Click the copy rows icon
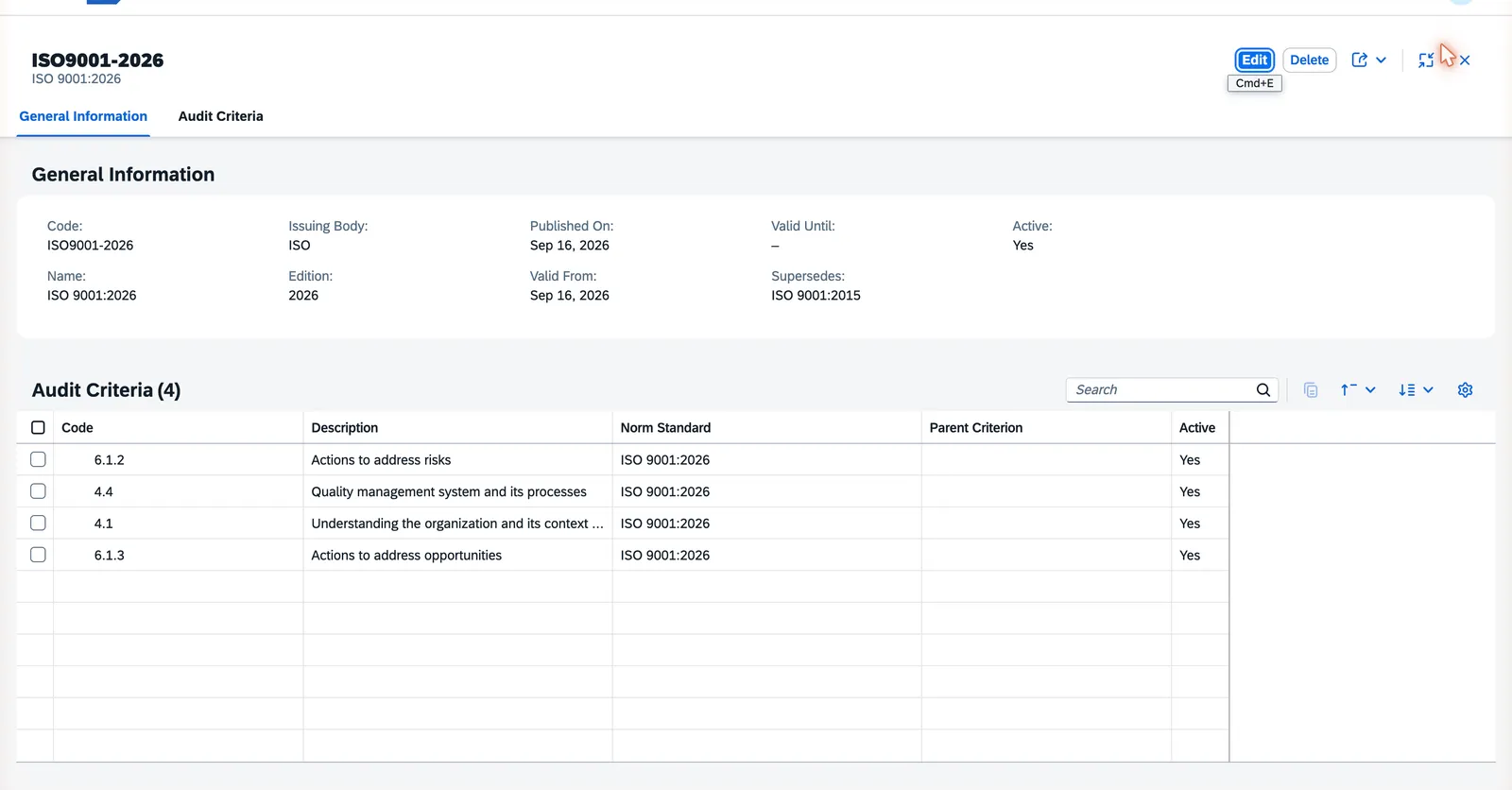The width and height of the screenshot is (1512, 790). click(1310, 389)
